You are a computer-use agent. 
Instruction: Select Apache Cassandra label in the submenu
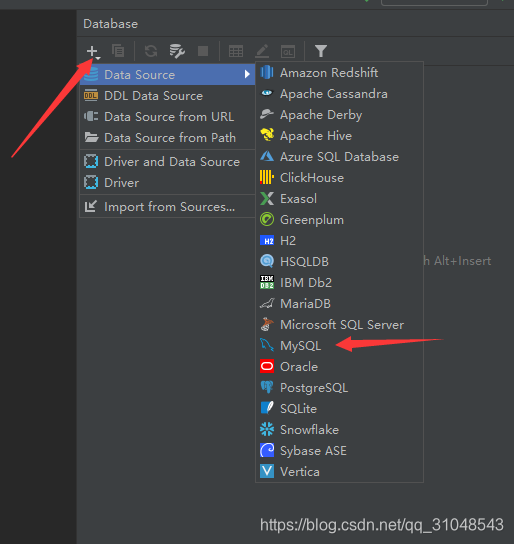pos(334,94)
